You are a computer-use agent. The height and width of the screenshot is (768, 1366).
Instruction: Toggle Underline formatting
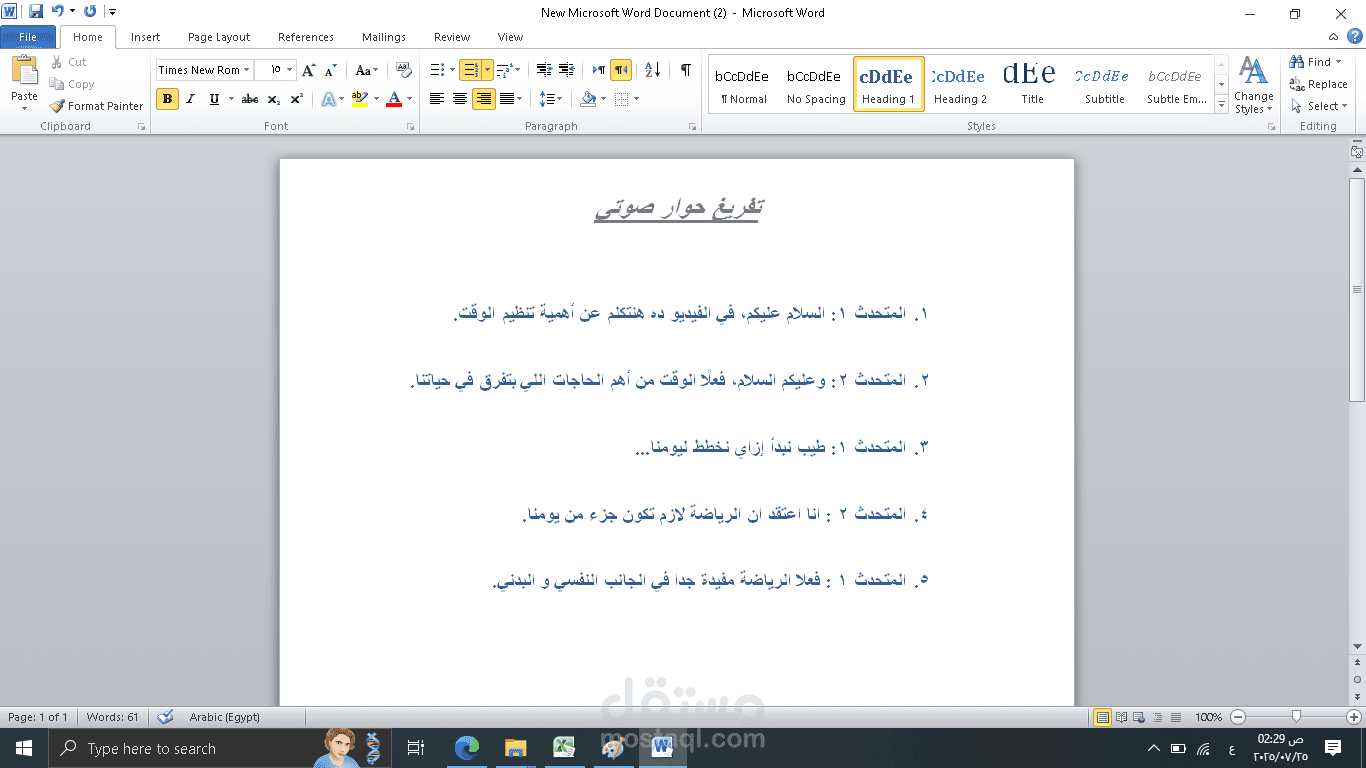coord(214,99)
